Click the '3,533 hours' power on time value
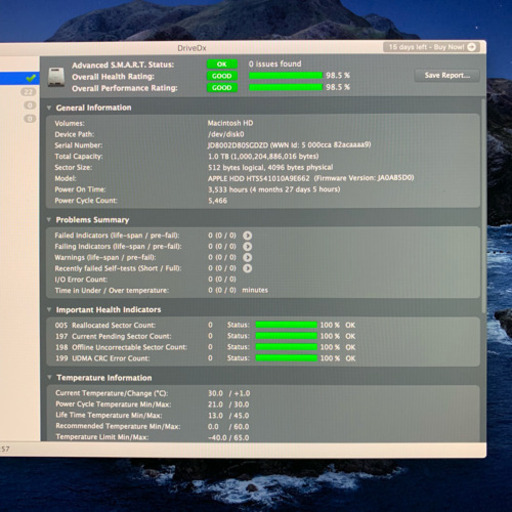 point(228,189)
